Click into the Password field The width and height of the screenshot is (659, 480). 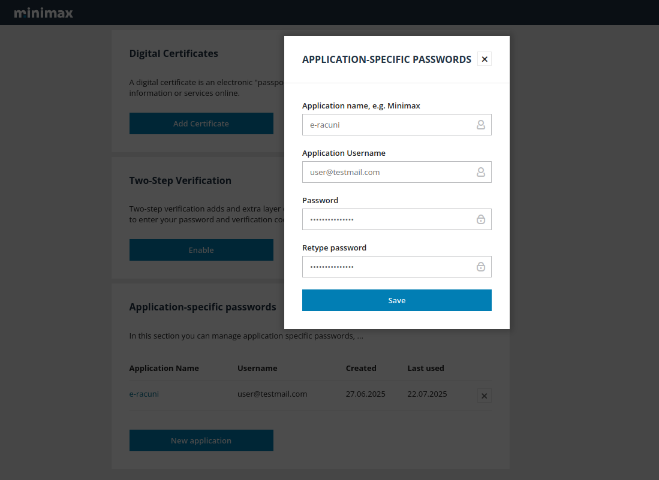pos(386,220)
